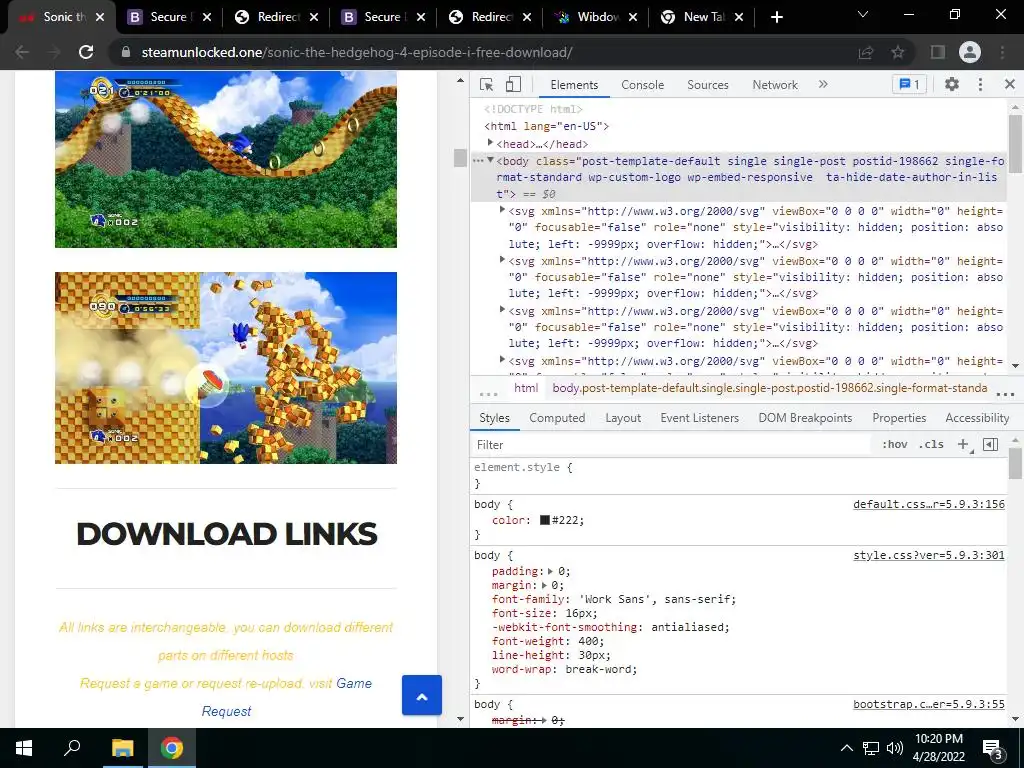The width and height of the screenshot is (1024, 768).
Task: Reload the page with the refresh icon
Action: [86, 52]
